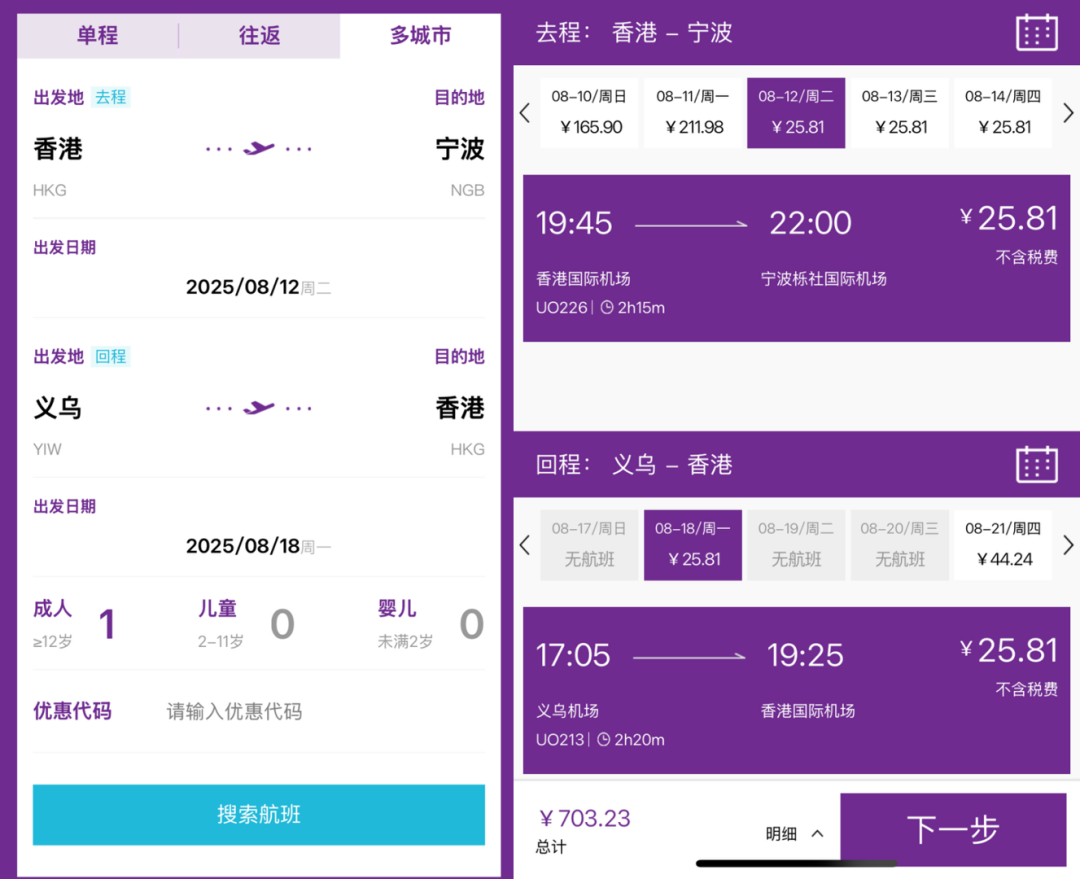Select the 08-10/周日 departure date
Image resolution: width=1080 pixels, height=879 pixels.
(x=589, y=112)
